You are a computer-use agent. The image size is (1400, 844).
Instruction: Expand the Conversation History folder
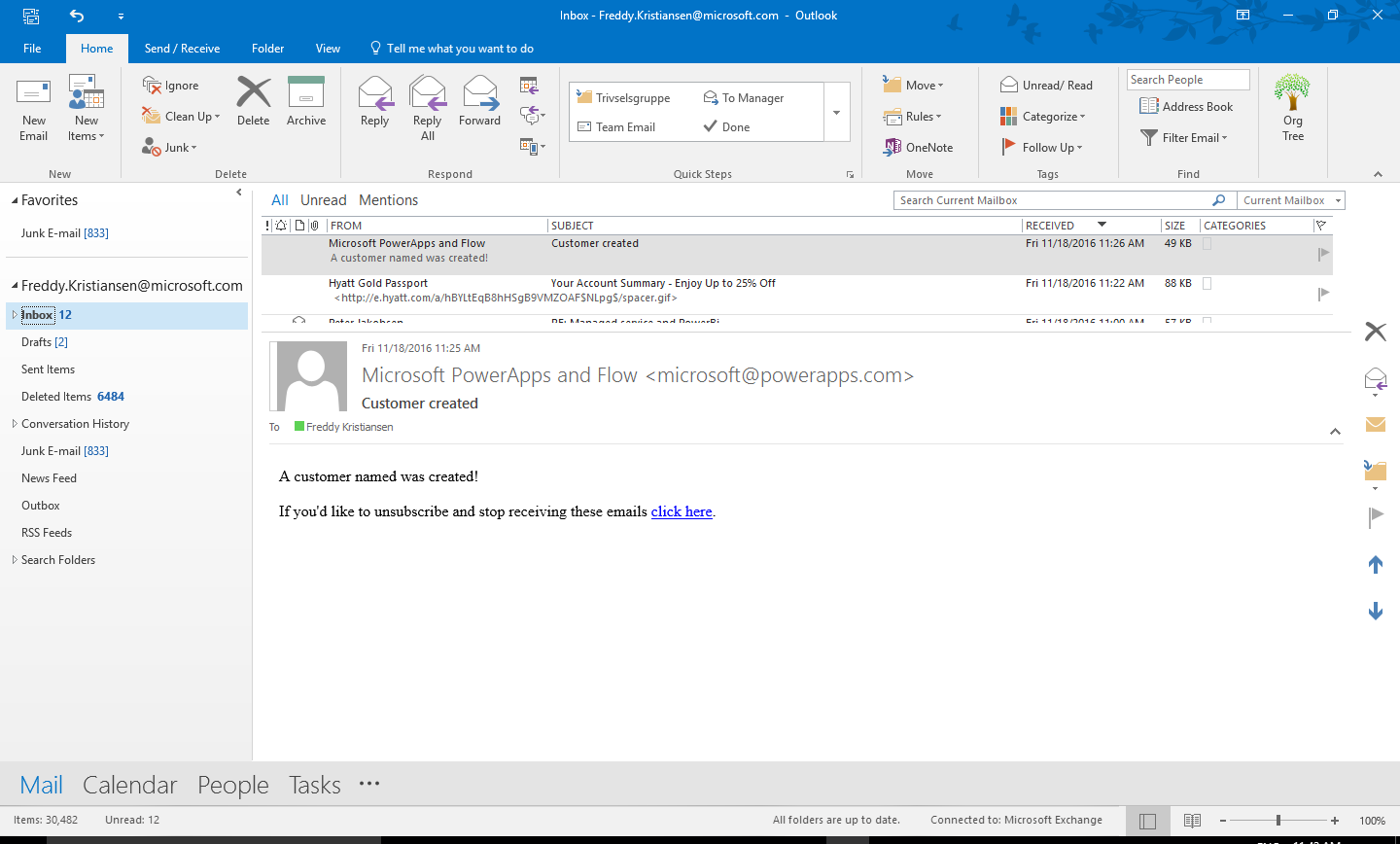[15, 424]
